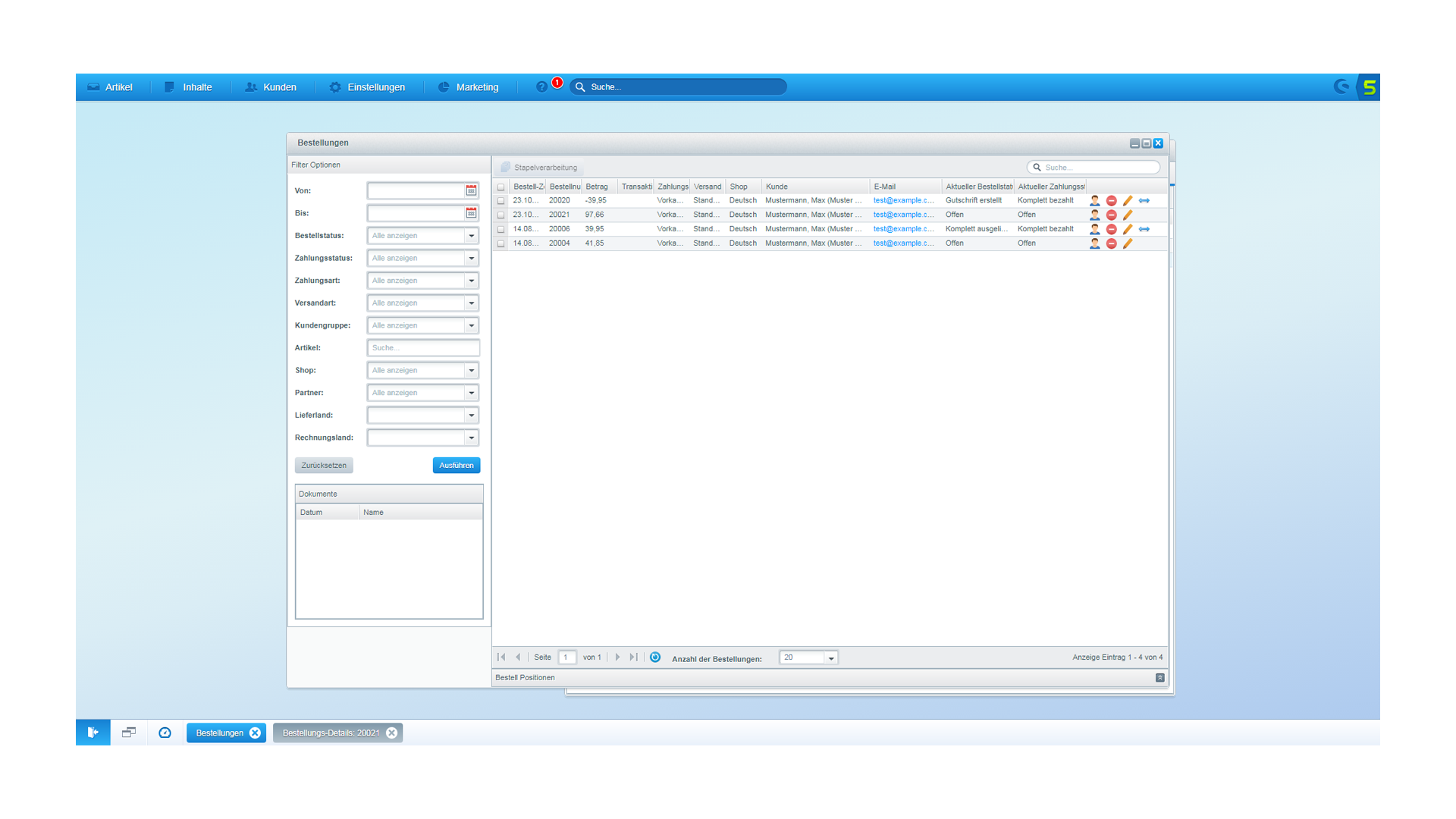This screenshot has width=1456, height=819.
Task: Click the Artikel filter search field
Action: pos(423,348)
